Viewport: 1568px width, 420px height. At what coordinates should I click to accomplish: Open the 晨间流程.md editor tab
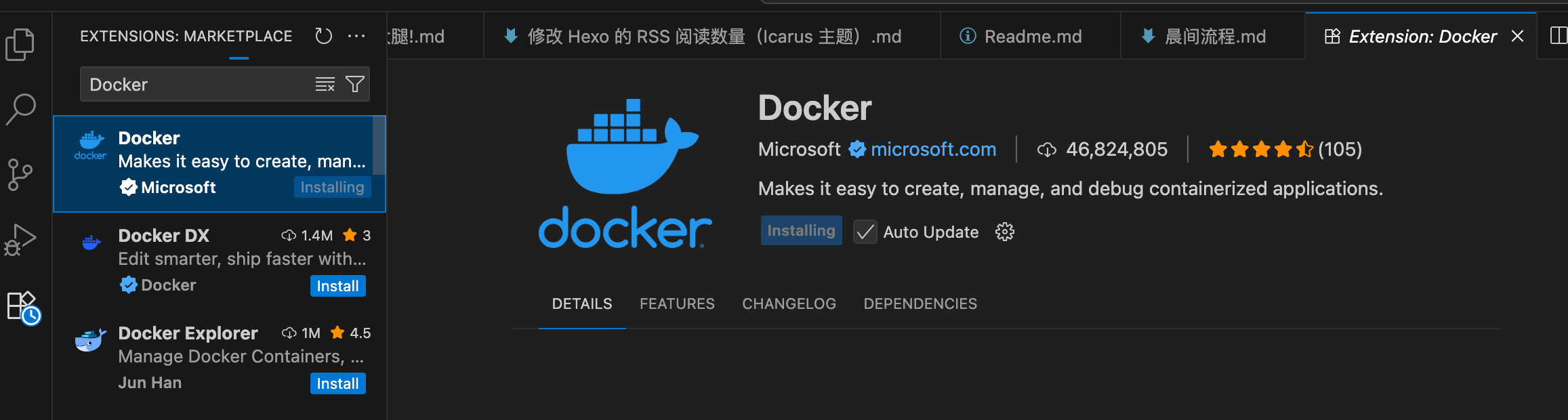coord(1213,36)
